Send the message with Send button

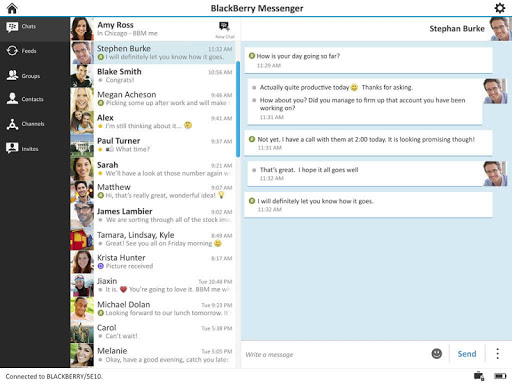[x=467, y=354]
